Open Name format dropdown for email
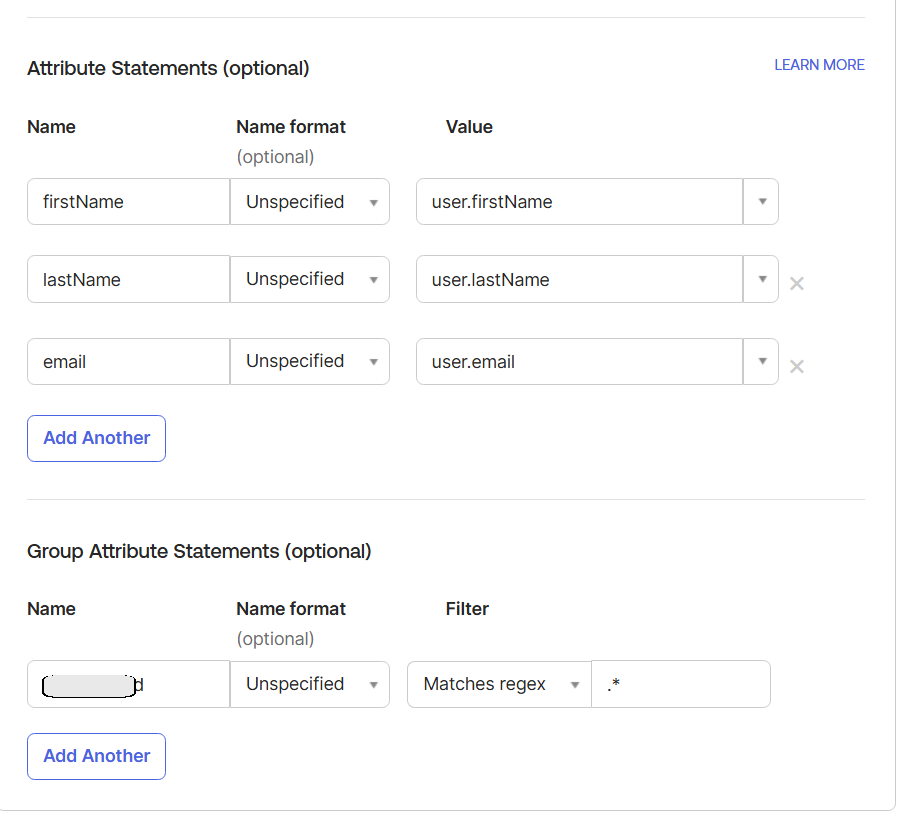The image size is (900, 816). [x=310, y=362]
